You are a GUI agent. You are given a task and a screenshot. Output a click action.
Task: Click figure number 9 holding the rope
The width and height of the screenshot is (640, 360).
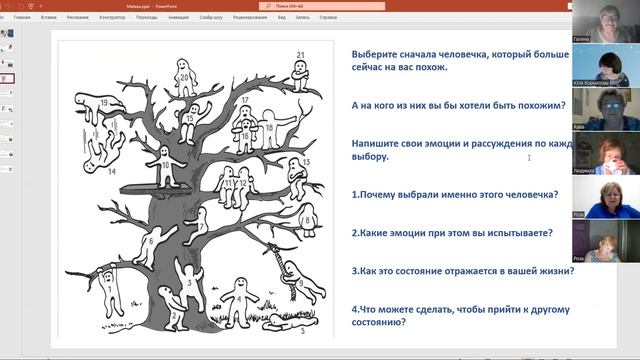(x=304, y=282)
